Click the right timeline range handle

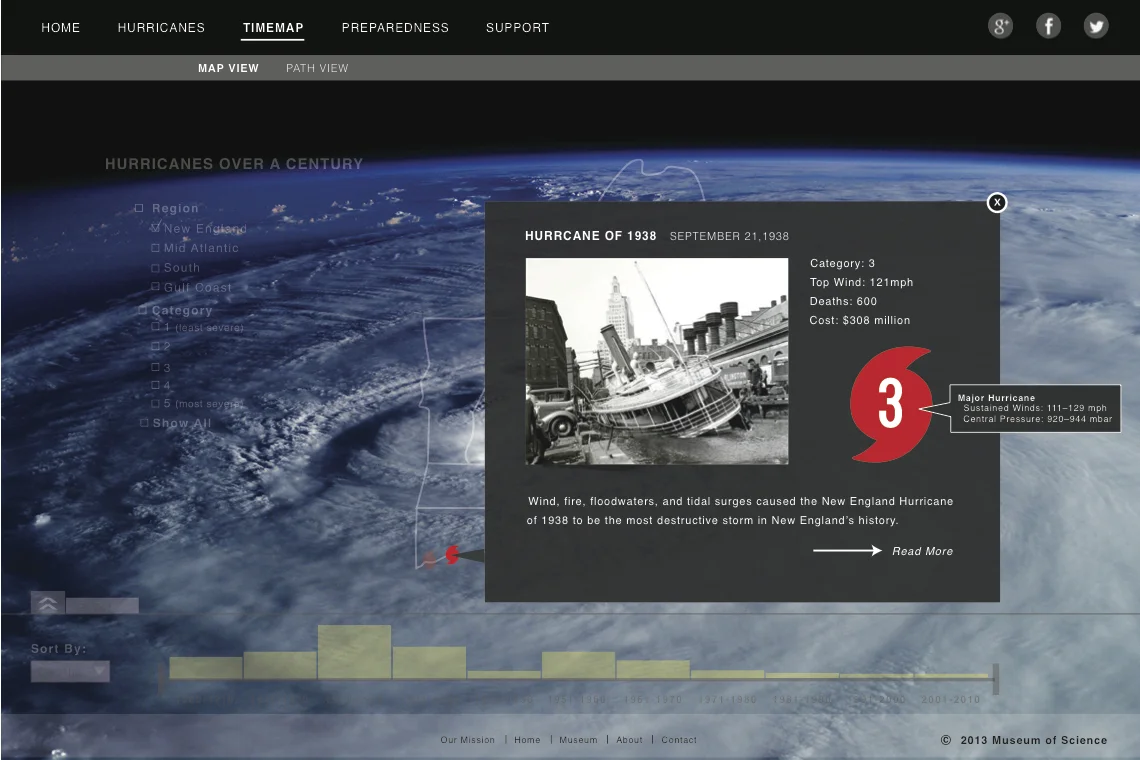click(x=995, y=679)
